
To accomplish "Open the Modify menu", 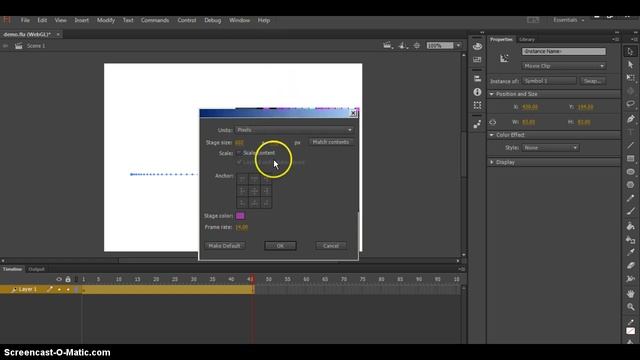I will point(106,20).
